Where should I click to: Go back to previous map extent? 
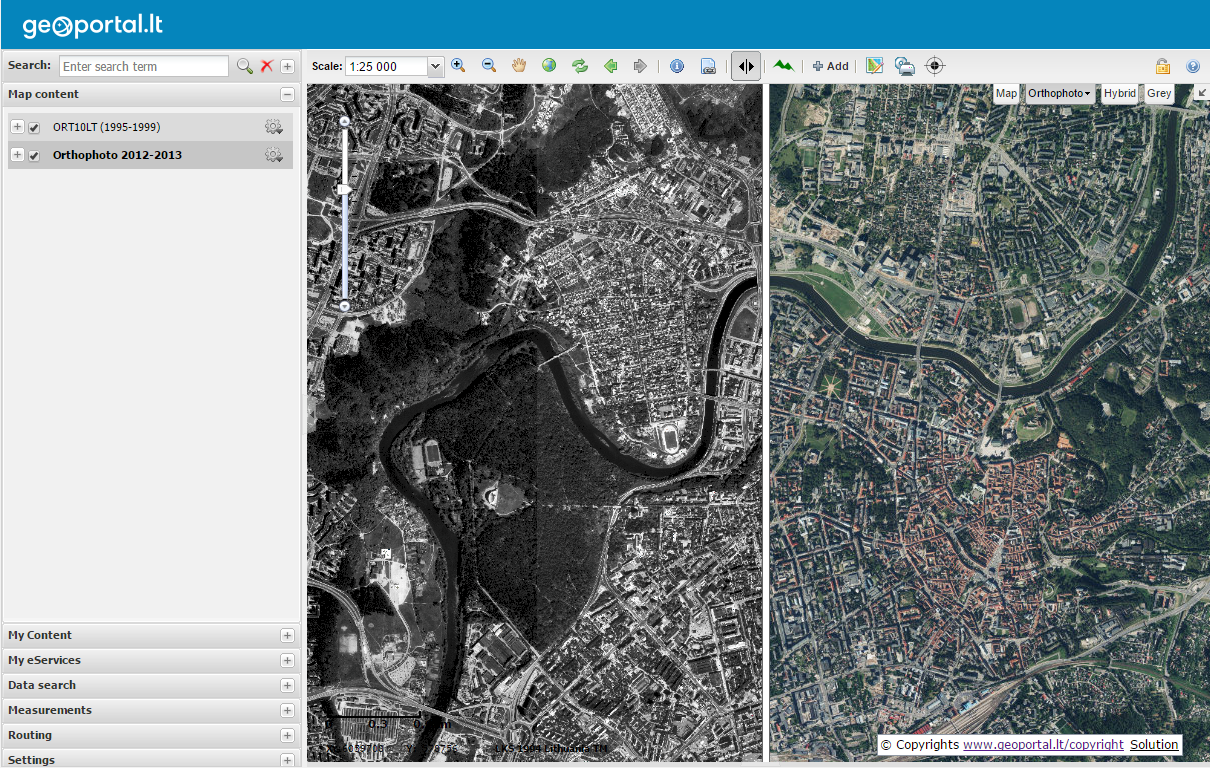pyautogui.click(x=610, y=66)
